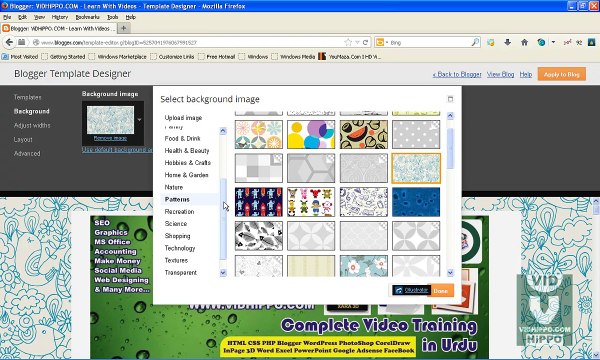This screenshot has width=600, height=360.
Task: Go to Firefox home icon
Action: (x=524, y=42)
